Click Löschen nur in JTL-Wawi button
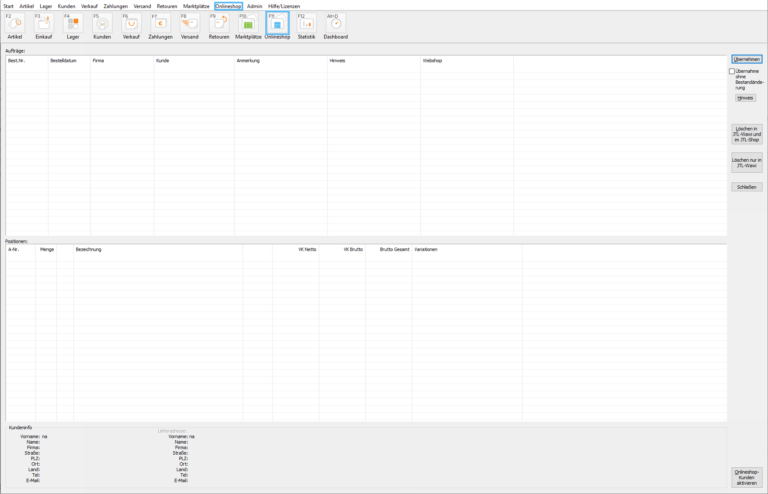Image resolution: width=768 pixels, height=494 pixels. tap(747, 162)
